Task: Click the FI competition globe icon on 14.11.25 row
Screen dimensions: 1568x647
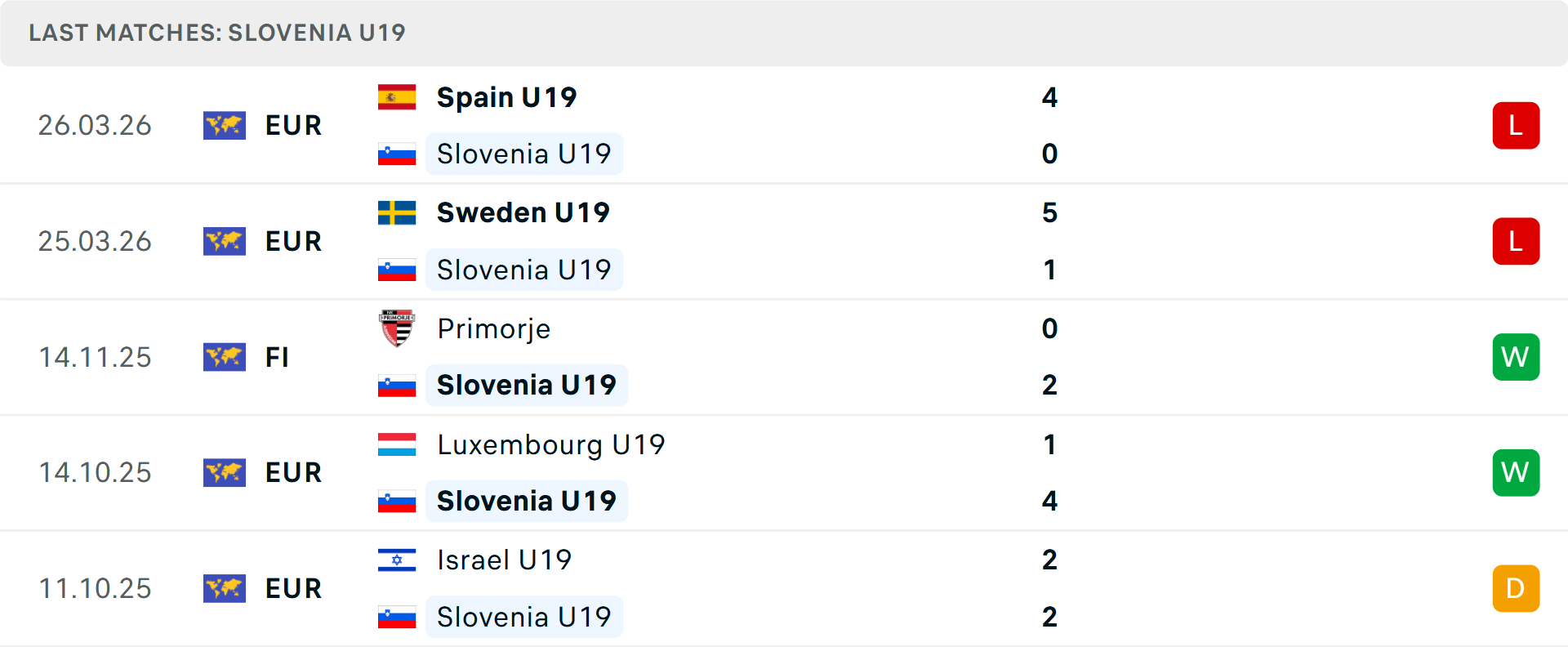Action: pyautogui.click(x=225, y=357)
